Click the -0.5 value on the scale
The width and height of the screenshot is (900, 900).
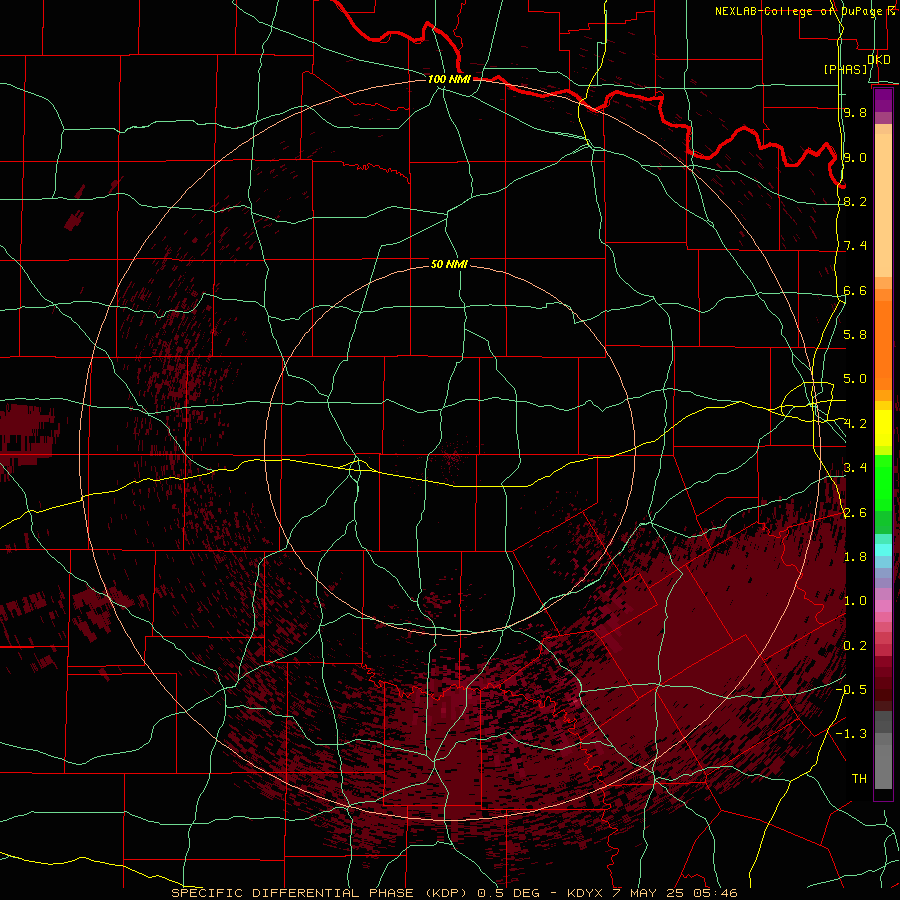point(851,690)
